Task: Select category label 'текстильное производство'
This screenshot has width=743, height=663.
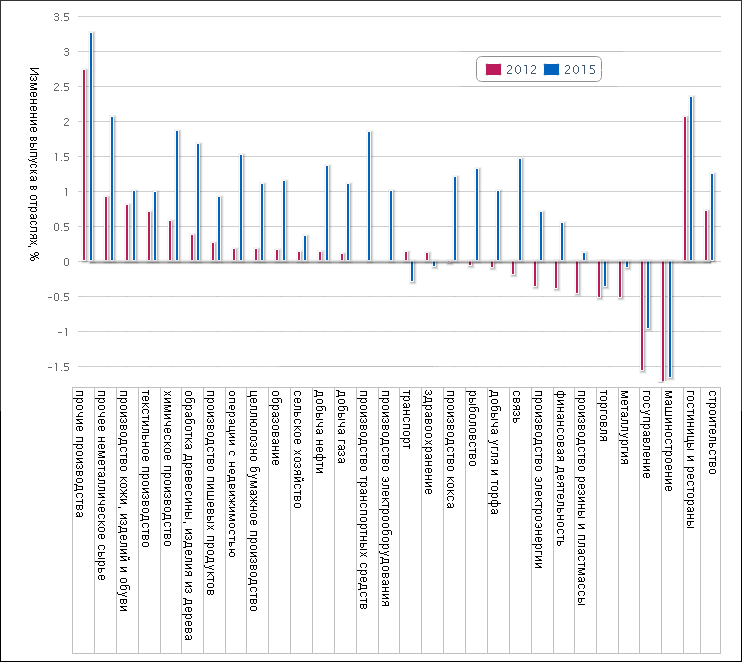Action: click(145, 469)
